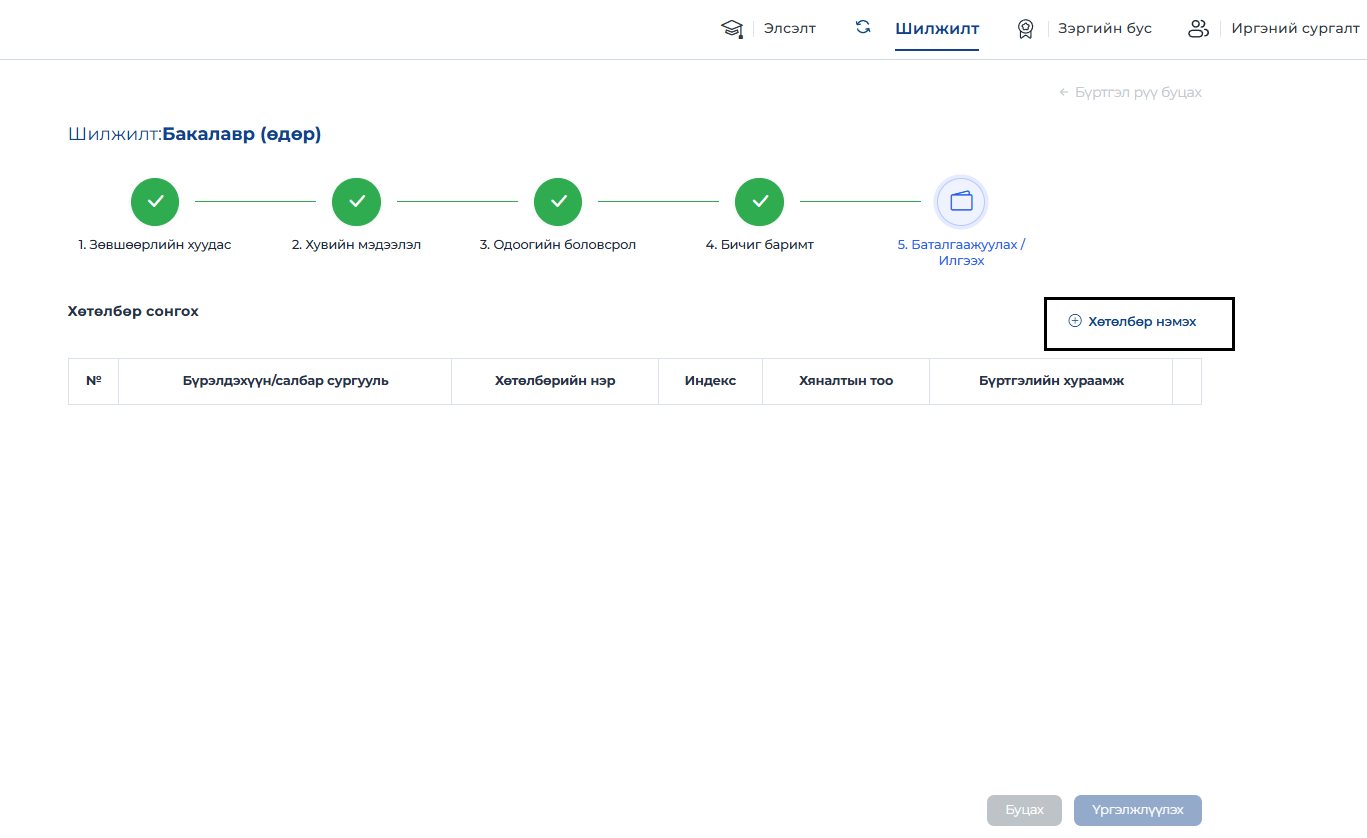Click the Хяналтын тоо column header
Screen dimensions: 1367x838
pyautogui.click(x=846, y=381)
